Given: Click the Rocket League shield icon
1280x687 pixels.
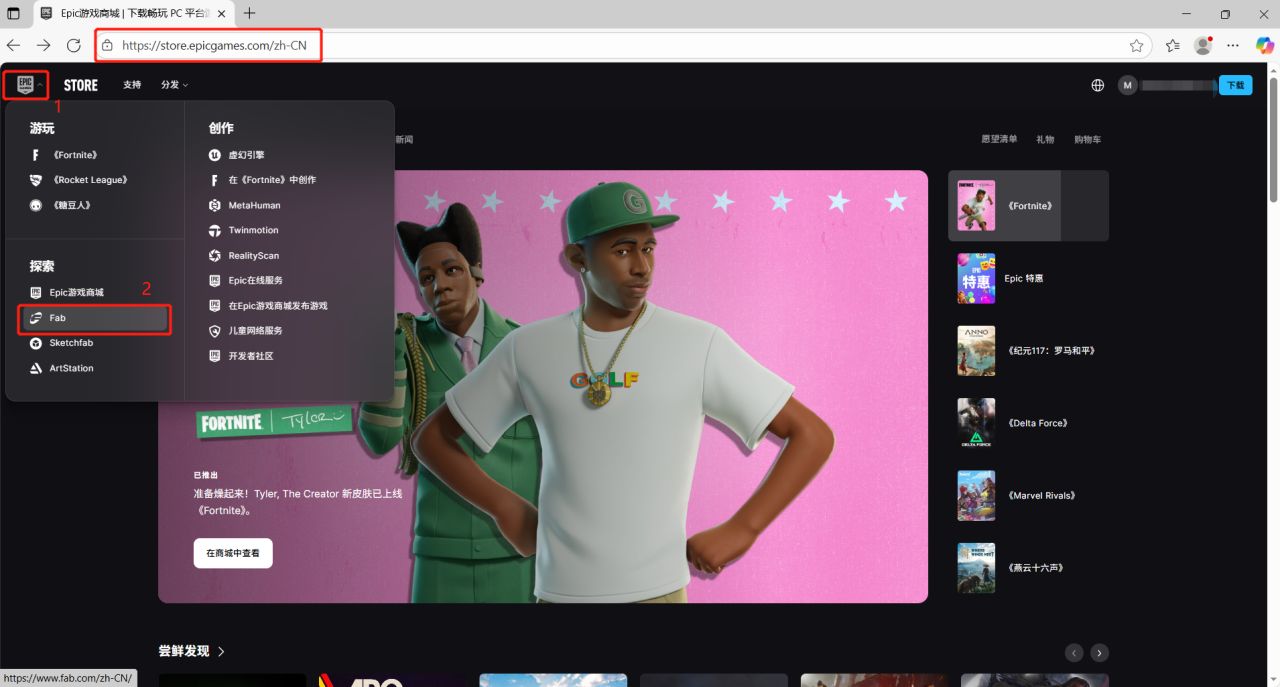Looking at the screenshot, I should [36, 180].
